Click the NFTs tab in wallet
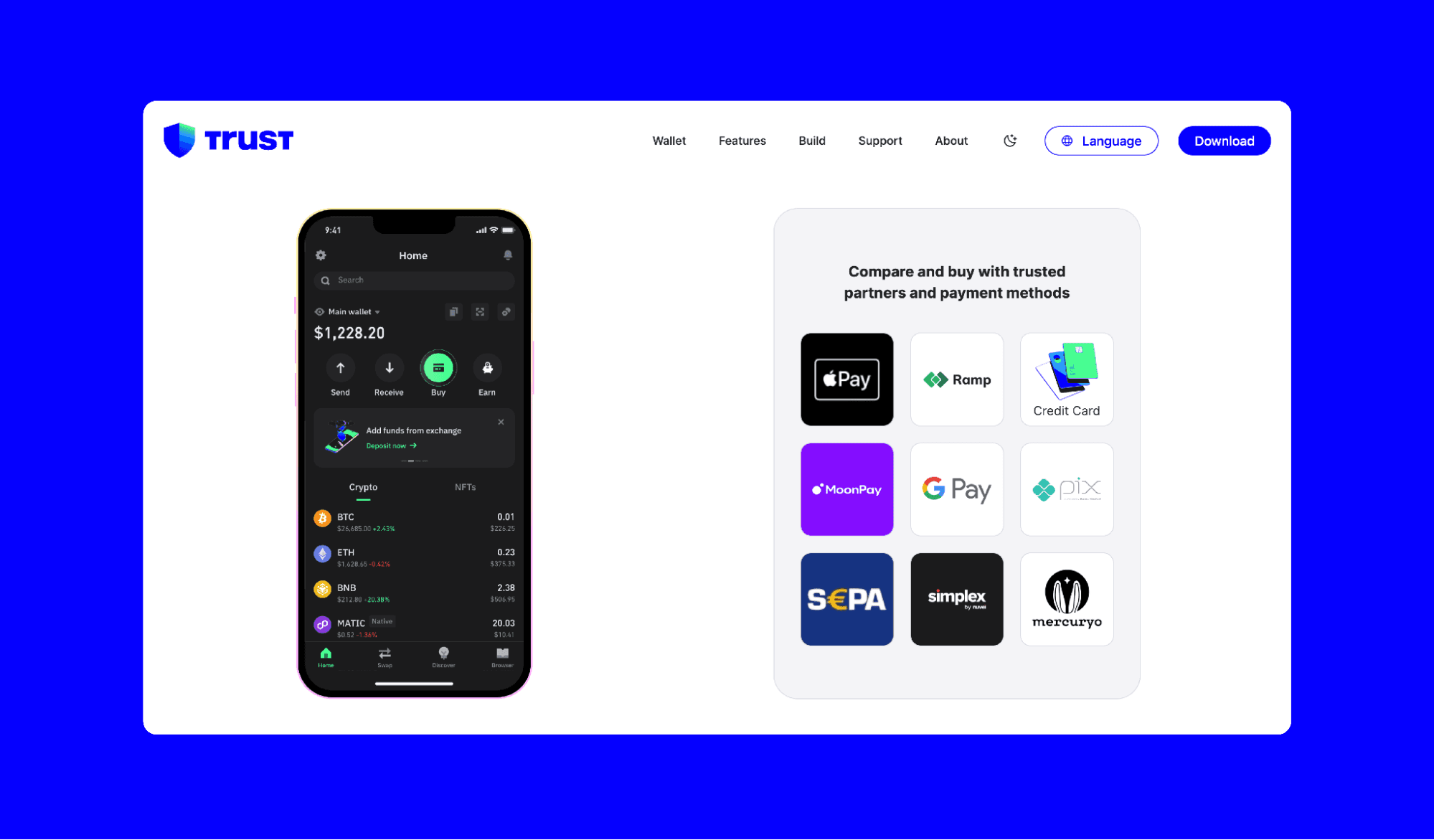 462,487
